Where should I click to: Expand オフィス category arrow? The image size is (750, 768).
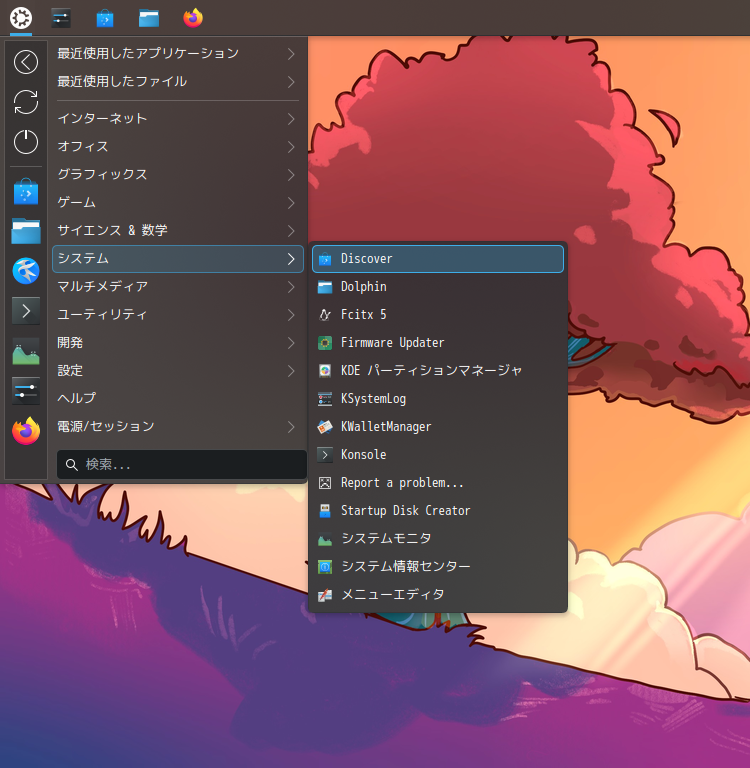pyautogui.click(x=291, y=146)
